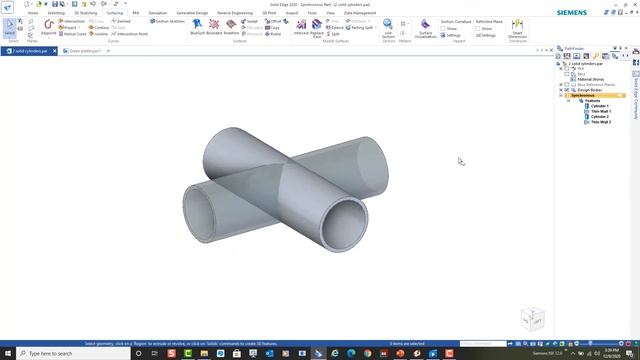The height and width of the screenshot is (360, 640).
Task: Click the Swept surface command
Action: click(x=250, y=21)
